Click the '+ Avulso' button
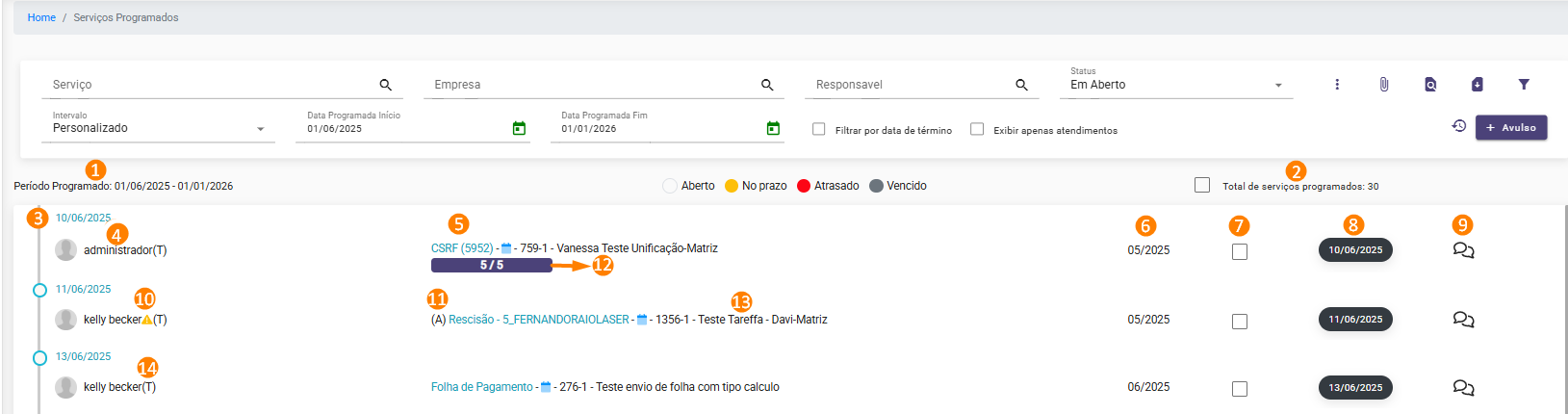Viewport: 1568px width, 414px height. (x=1510, y=127)
